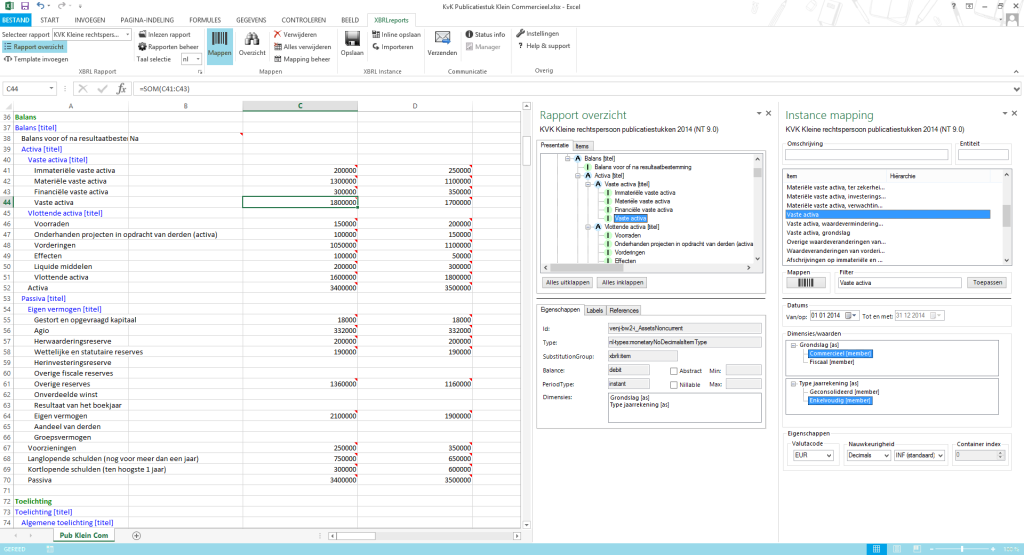Click the Excel help question mark
1024x555 pixels.
tap(953, 6)
